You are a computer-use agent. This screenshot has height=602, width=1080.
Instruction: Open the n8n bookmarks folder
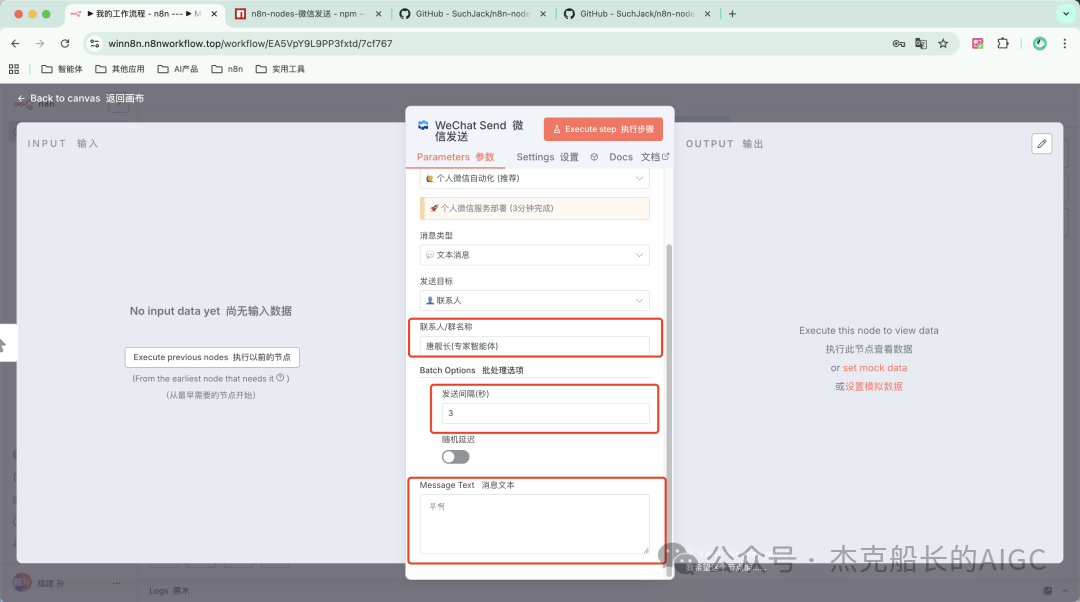[227, 69]
